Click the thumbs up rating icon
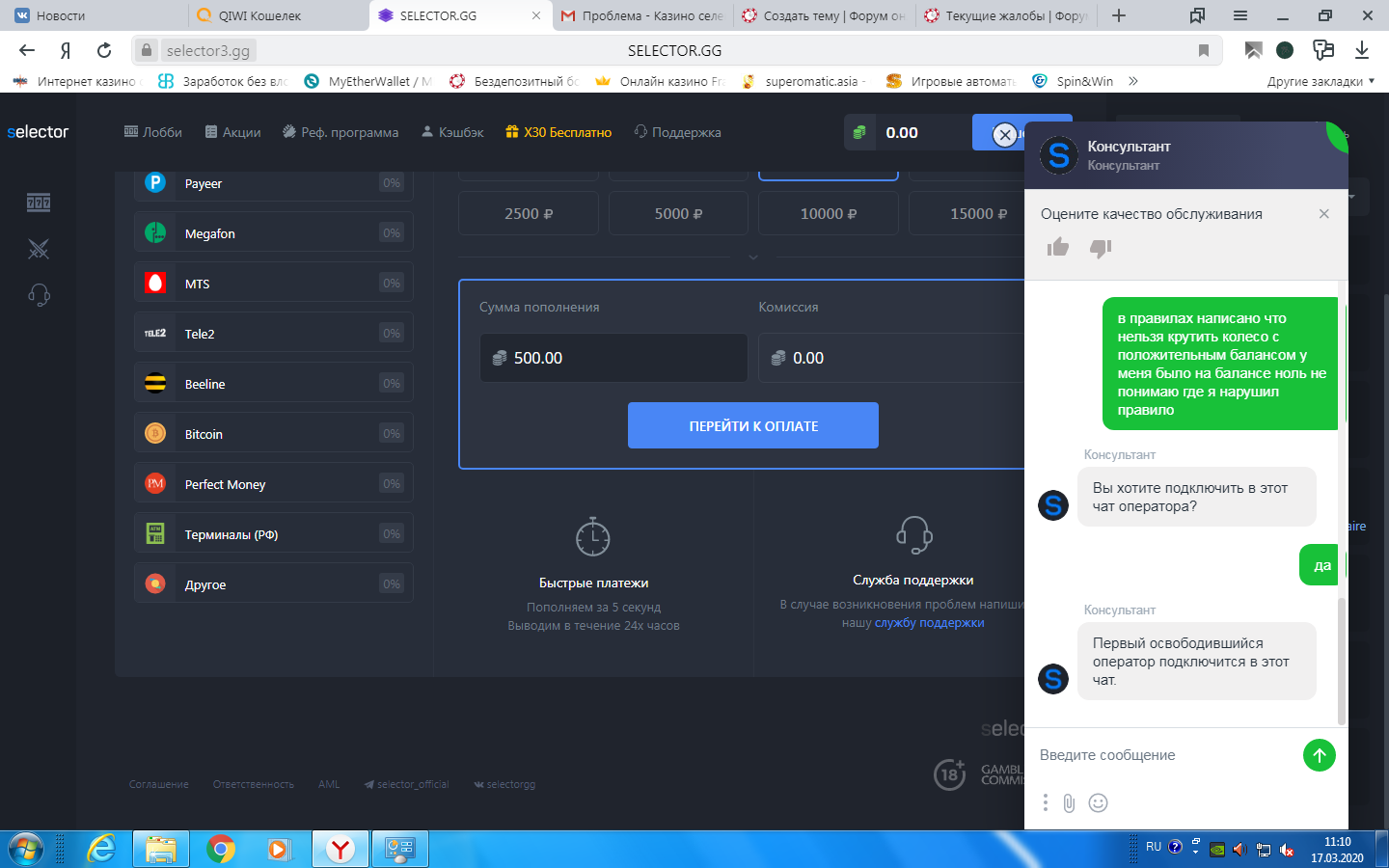This screenshot has height=868, width=1389. click(x=1058, y=248)
